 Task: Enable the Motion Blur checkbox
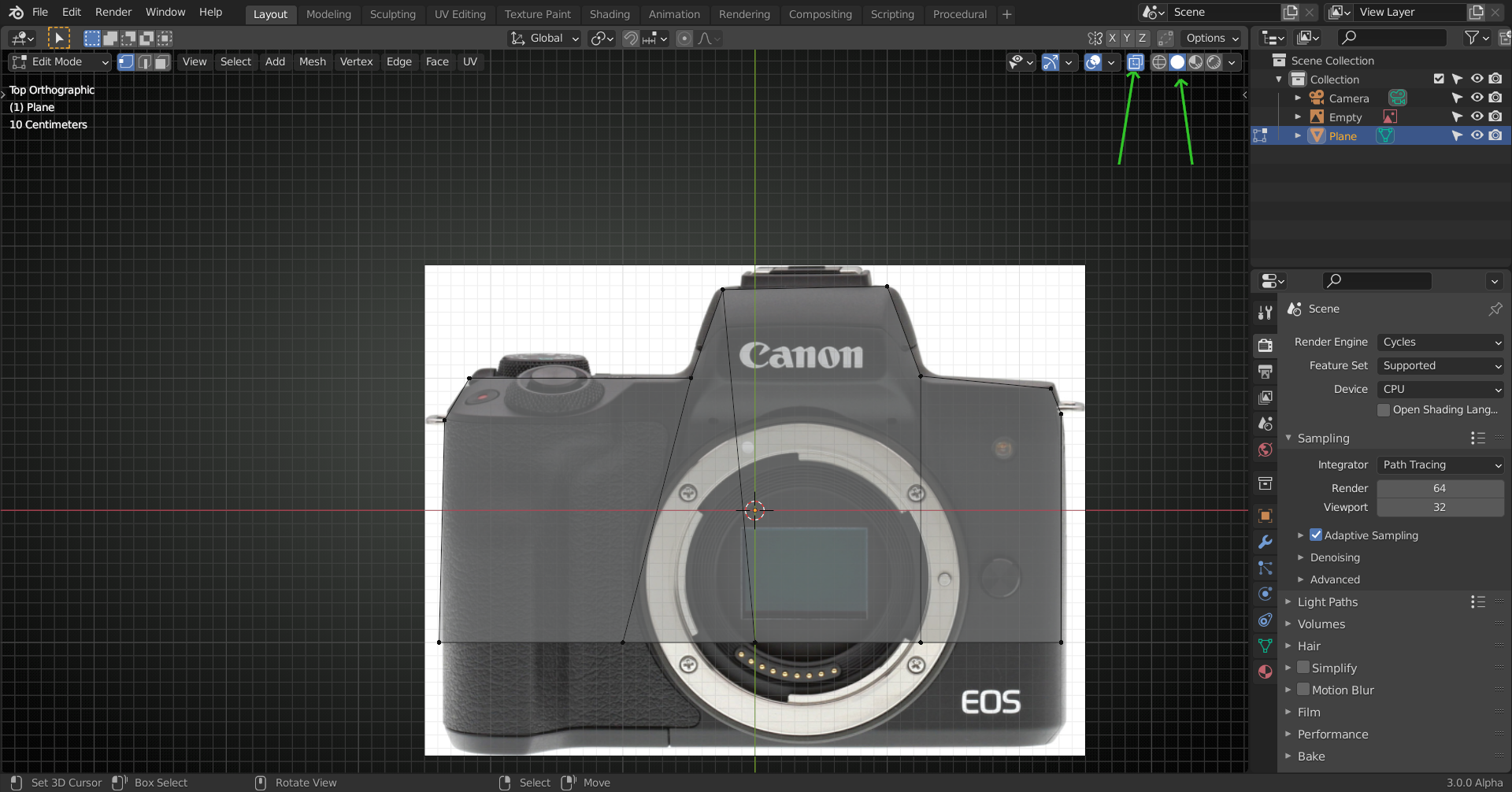coord(1304,690)
